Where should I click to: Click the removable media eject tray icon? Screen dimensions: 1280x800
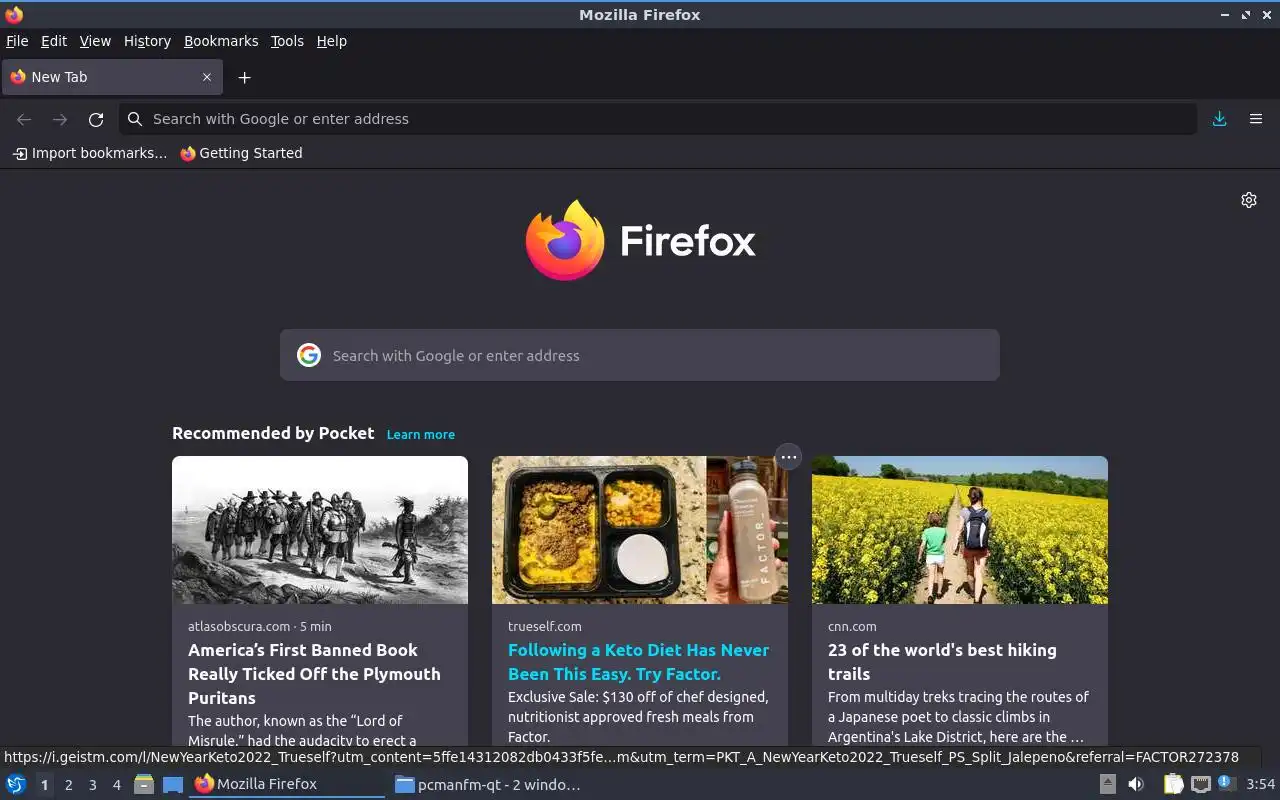pyautogui.click(x=1108, y=784)
